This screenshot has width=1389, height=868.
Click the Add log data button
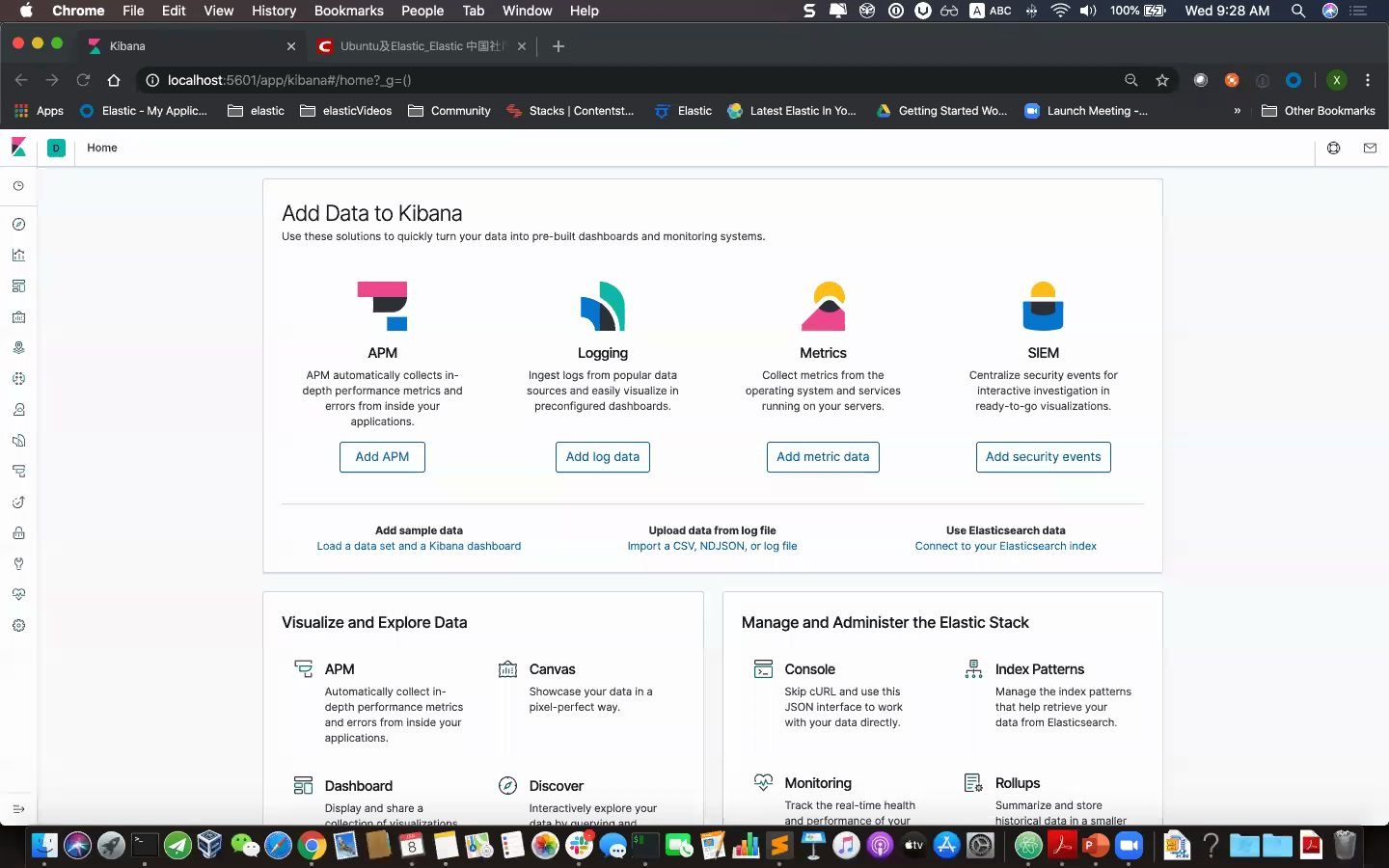click(602, 456)
